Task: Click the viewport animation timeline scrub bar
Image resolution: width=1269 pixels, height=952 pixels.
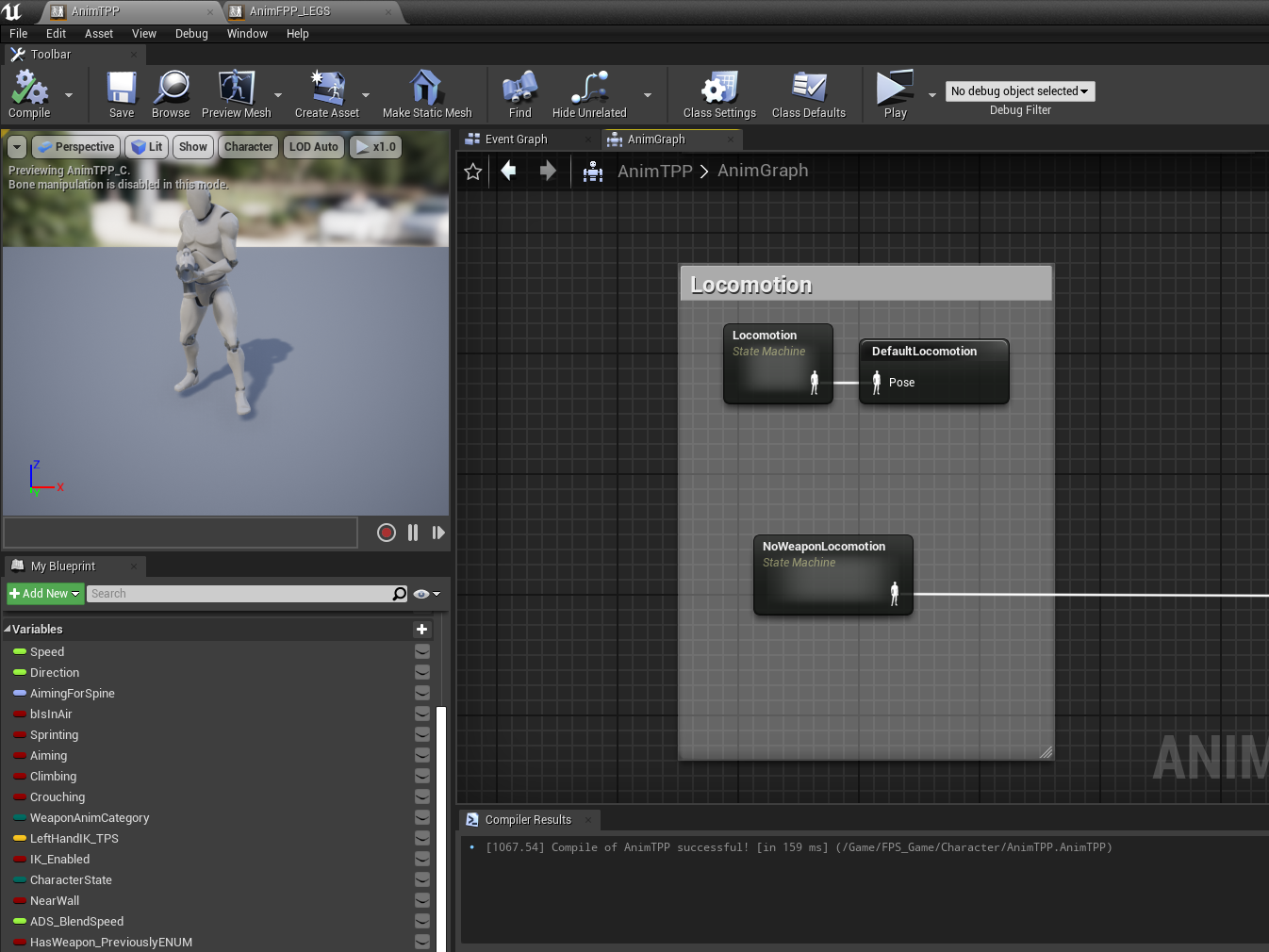Action: tap(180, 532)
